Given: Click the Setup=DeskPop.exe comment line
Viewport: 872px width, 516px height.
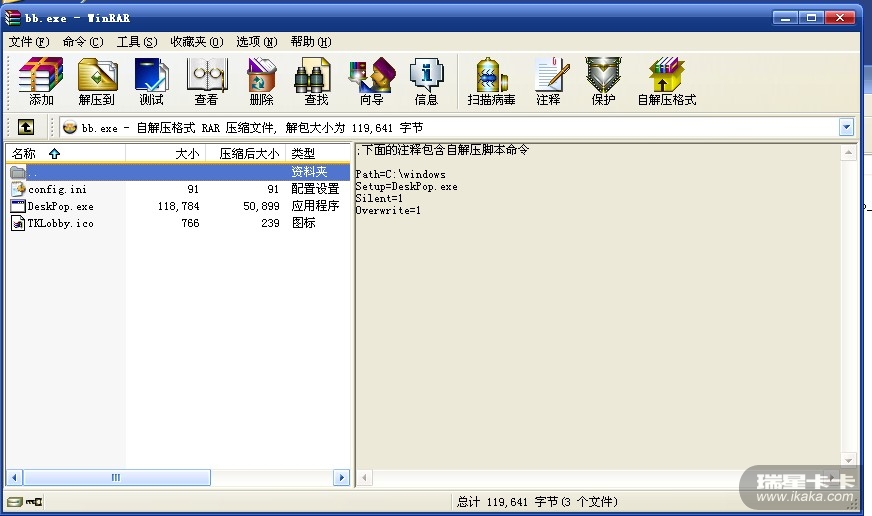Looking at the screenshot, I should tap(407, 187).
